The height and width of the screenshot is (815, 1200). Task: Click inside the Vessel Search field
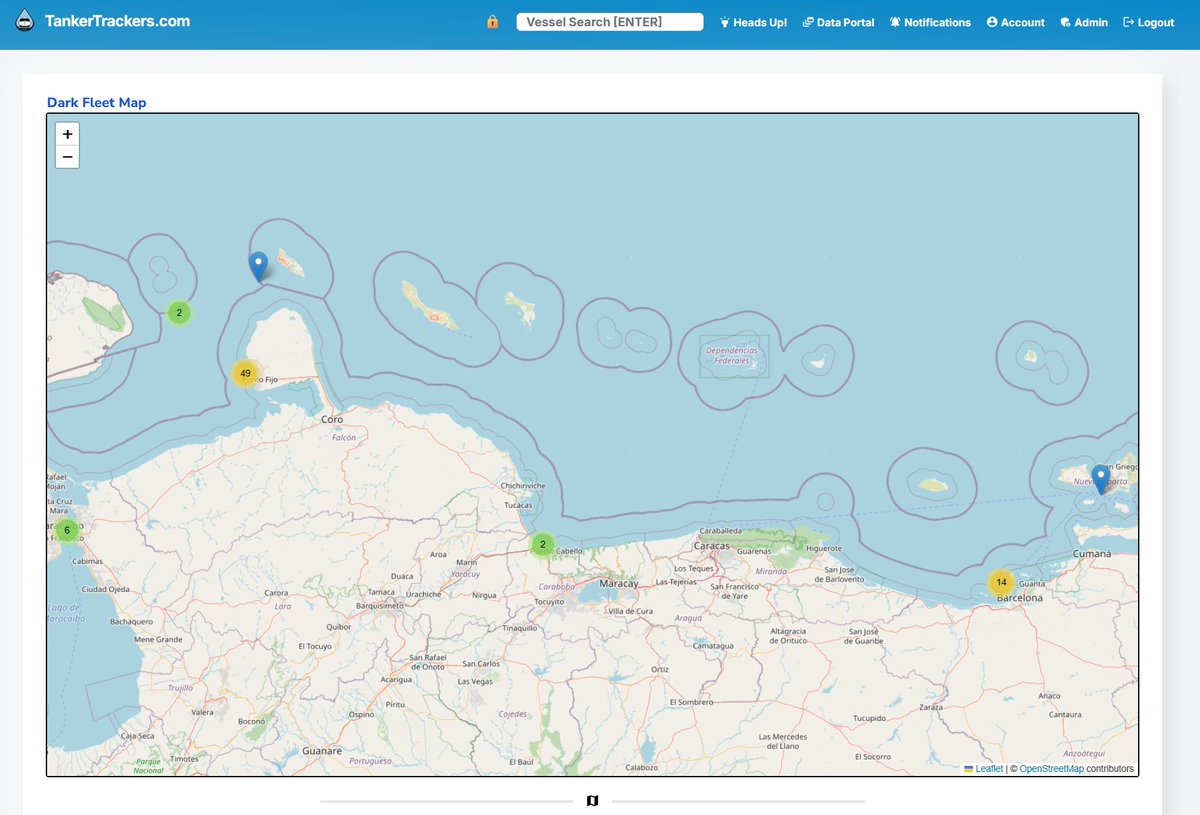(609, 21)
